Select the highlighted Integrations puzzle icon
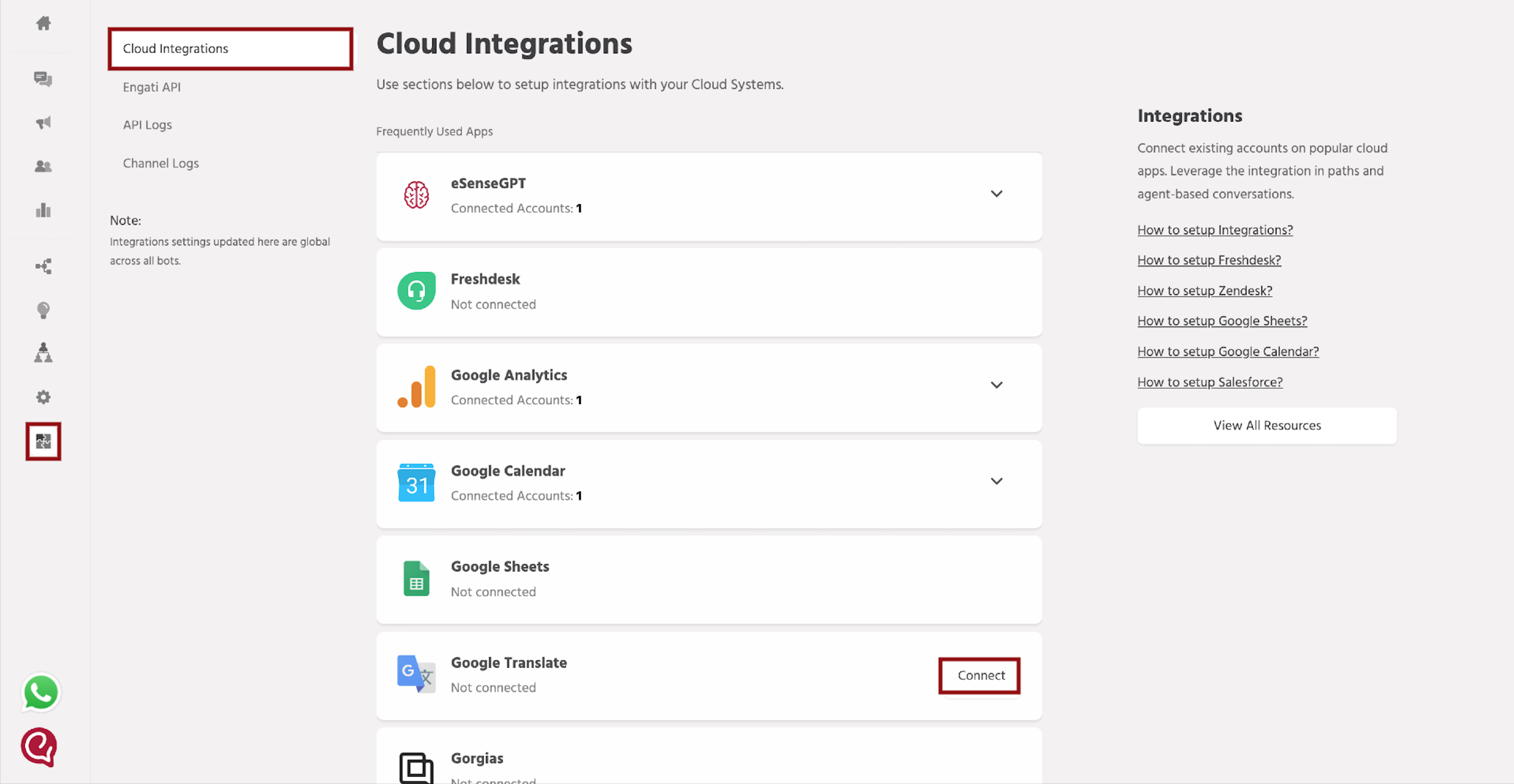 [x=43, y=441]
